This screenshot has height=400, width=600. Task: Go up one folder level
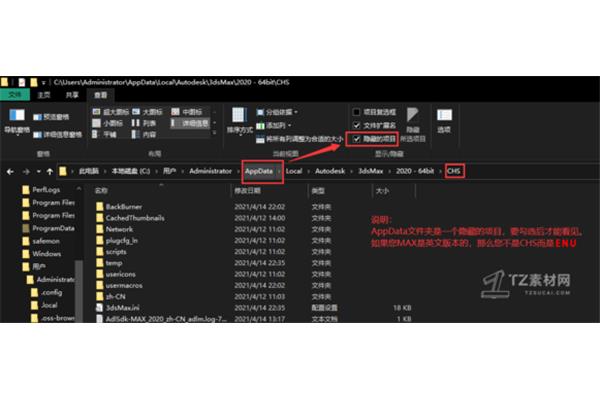pos(50,171)
